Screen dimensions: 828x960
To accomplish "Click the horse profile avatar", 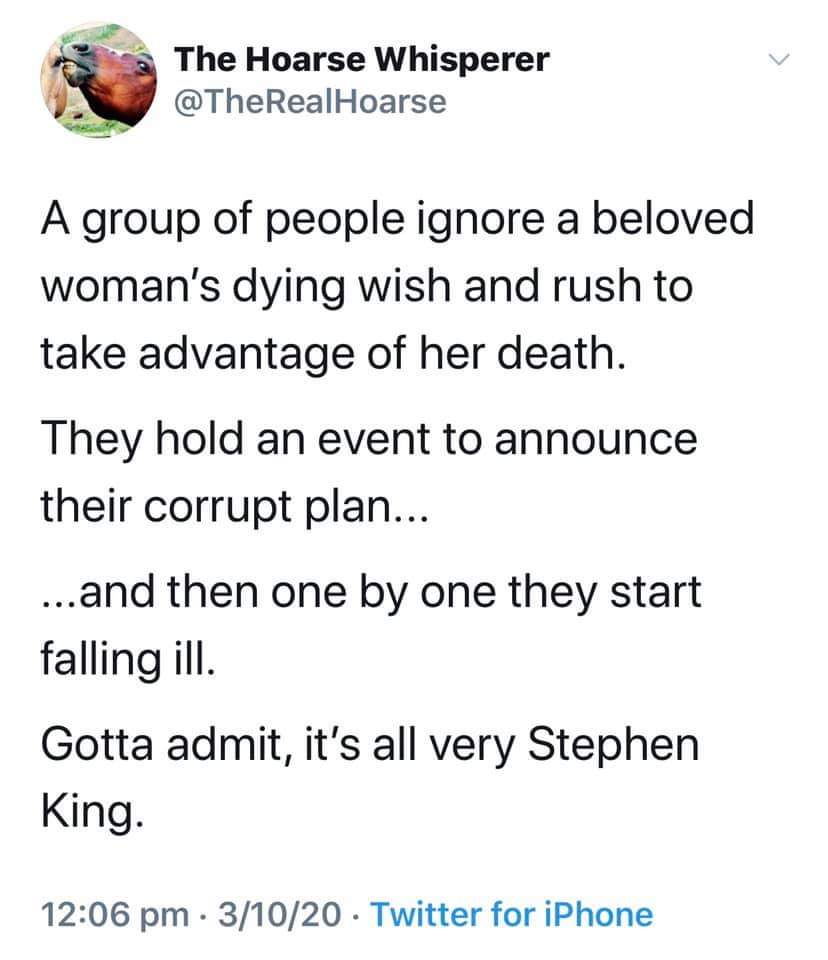I will (x=98, y=81).
